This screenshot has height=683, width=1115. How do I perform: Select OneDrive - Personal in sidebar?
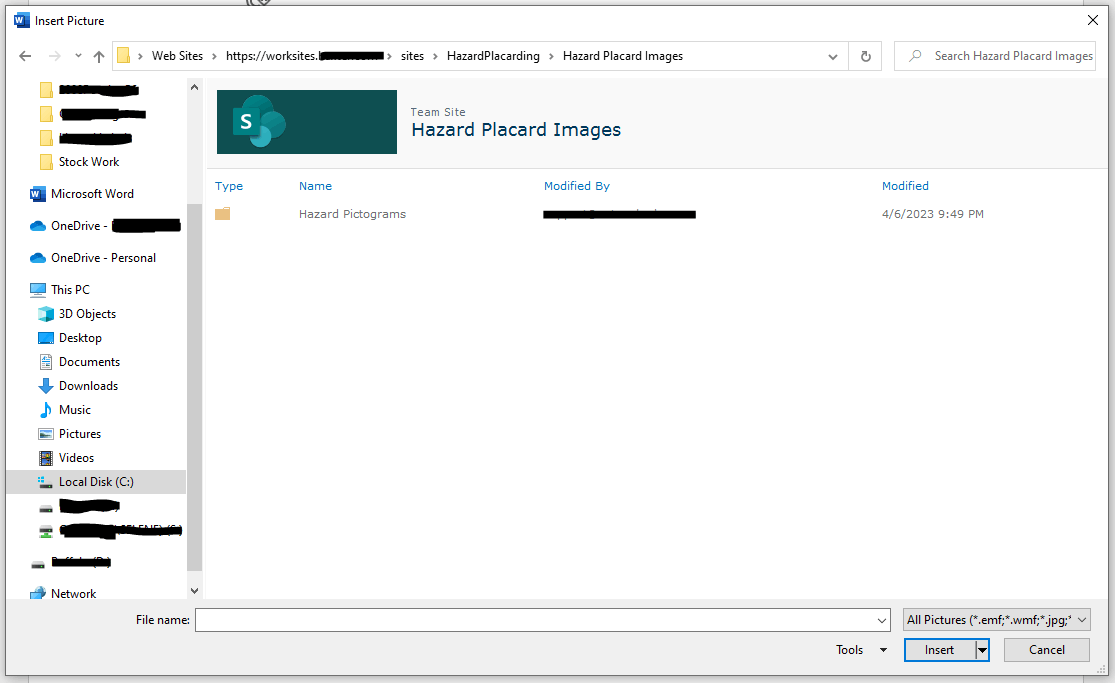(x=103, y=258)
